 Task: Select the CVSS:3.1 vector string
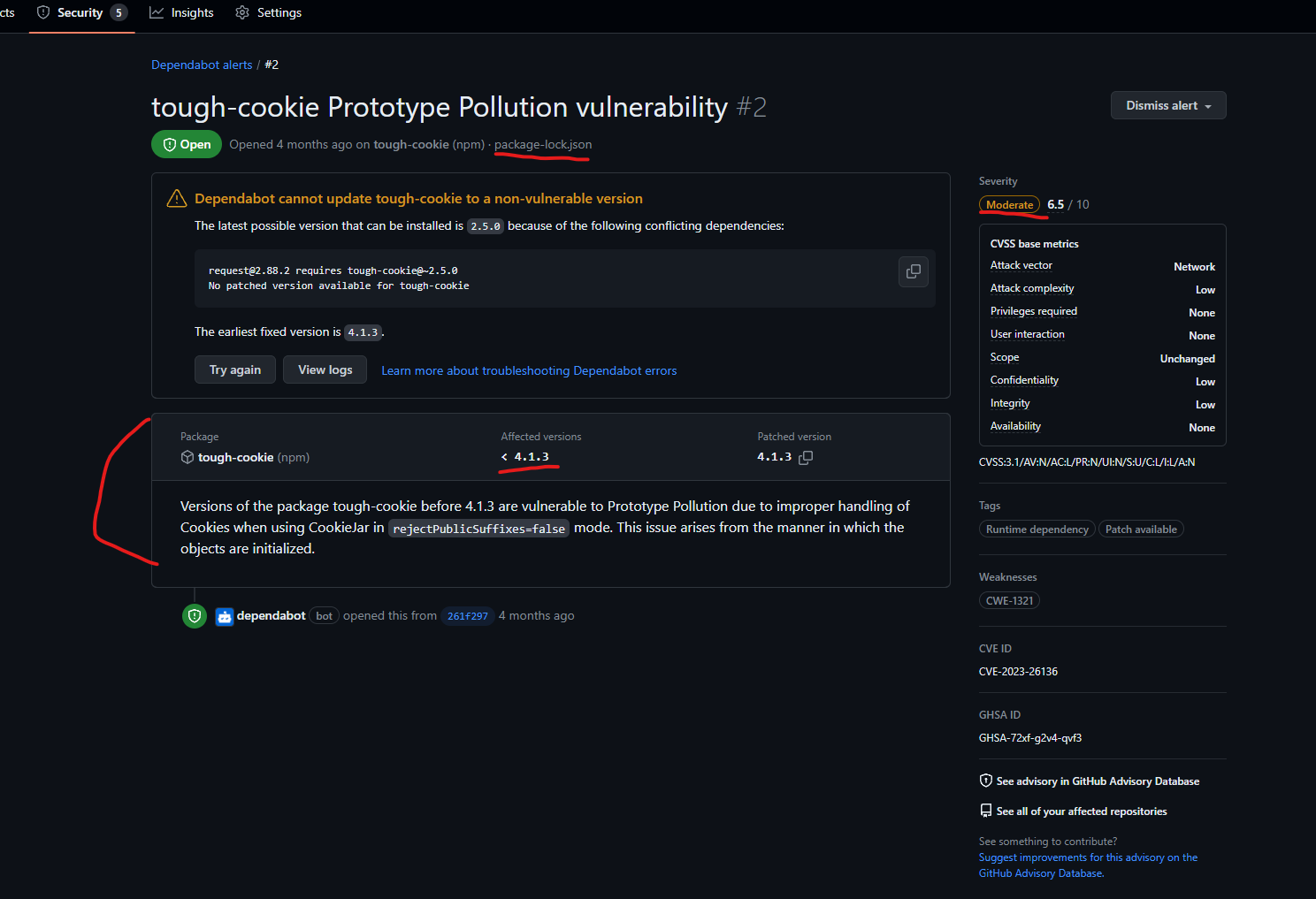1087,462
